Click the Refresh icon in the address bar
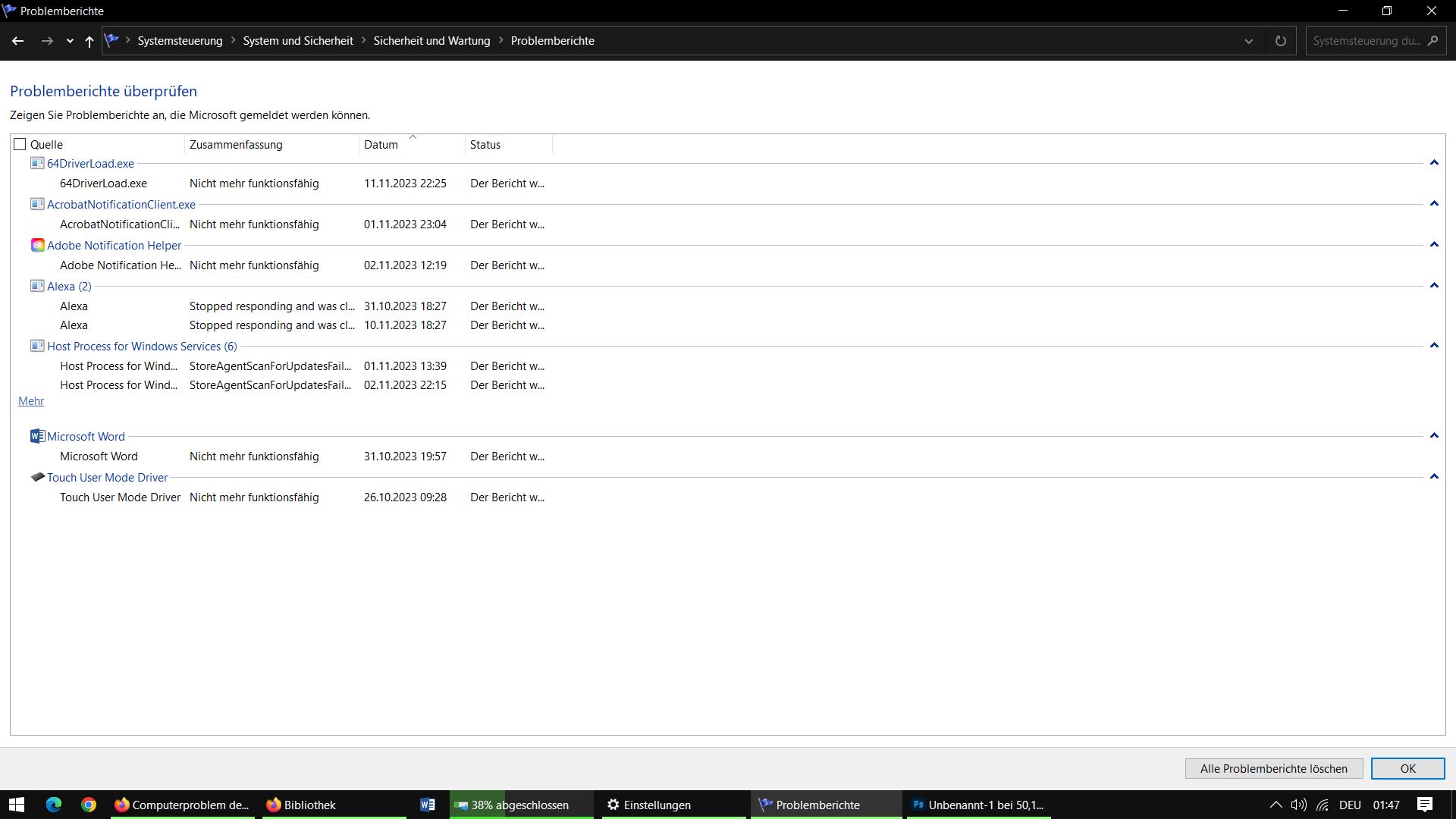This screenshot has width=1456, height=819. coord(1281,41)
